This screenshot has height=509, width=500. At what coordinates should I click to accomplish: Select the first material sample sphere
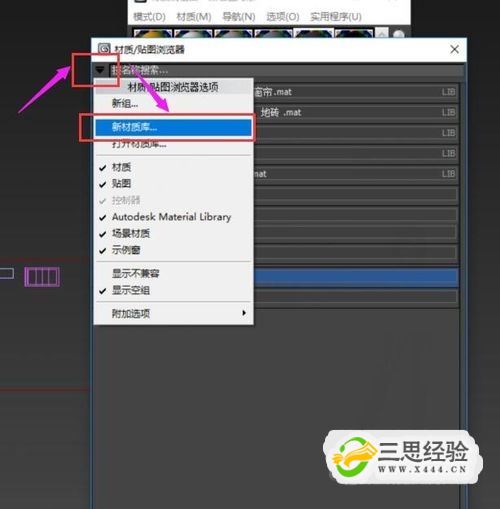153,33
